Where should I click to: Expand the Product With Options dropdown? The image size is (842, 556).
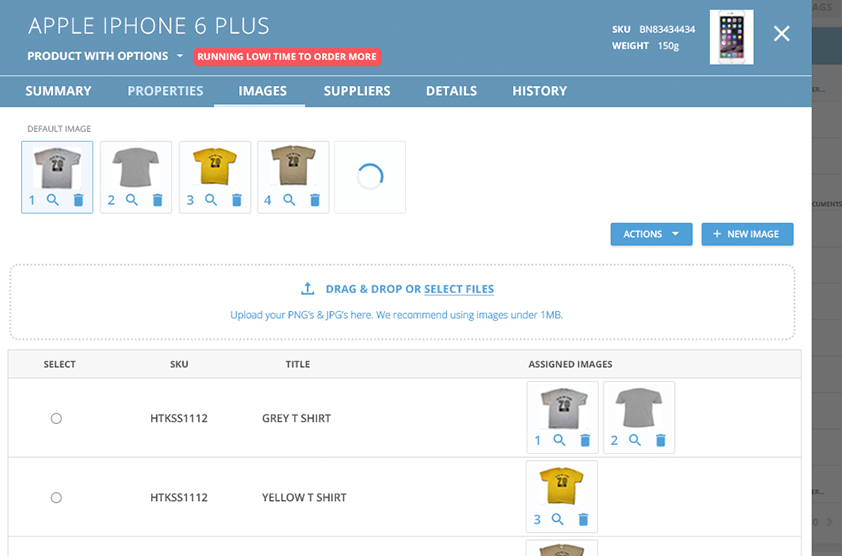point(105,56)
